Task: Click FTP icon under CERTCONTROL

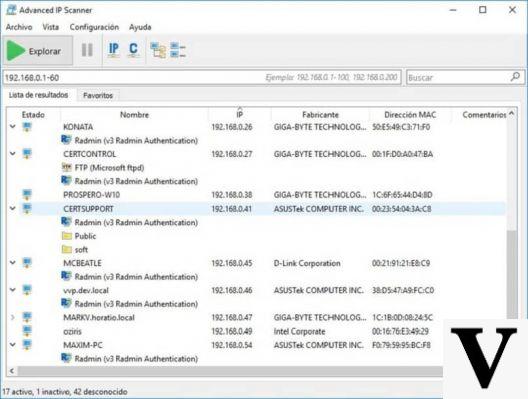Action: point(67,167)
